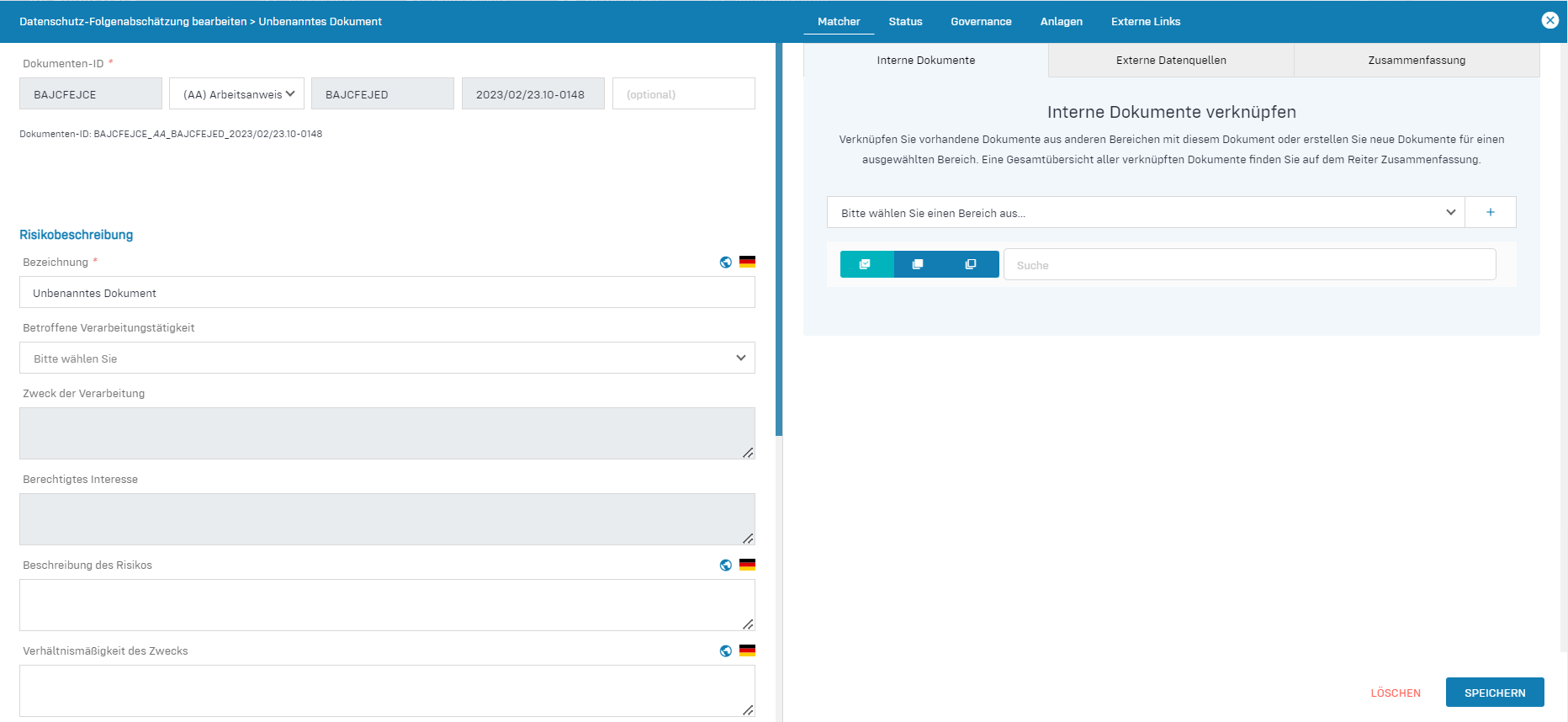
Task: Switch to the Governance tab
Action: 981,22
